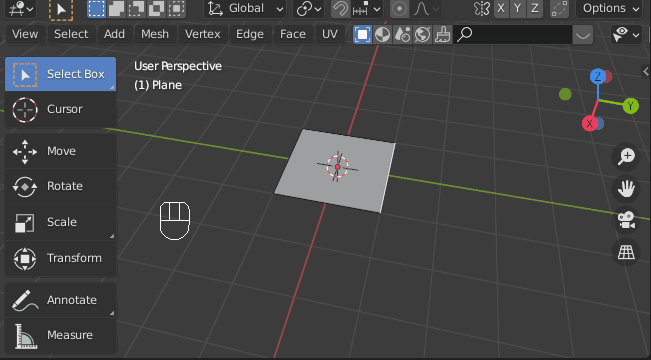Click the zoom magnifier viewport button
The height and width of the screenshot is (360, 651).
point(626,157)
